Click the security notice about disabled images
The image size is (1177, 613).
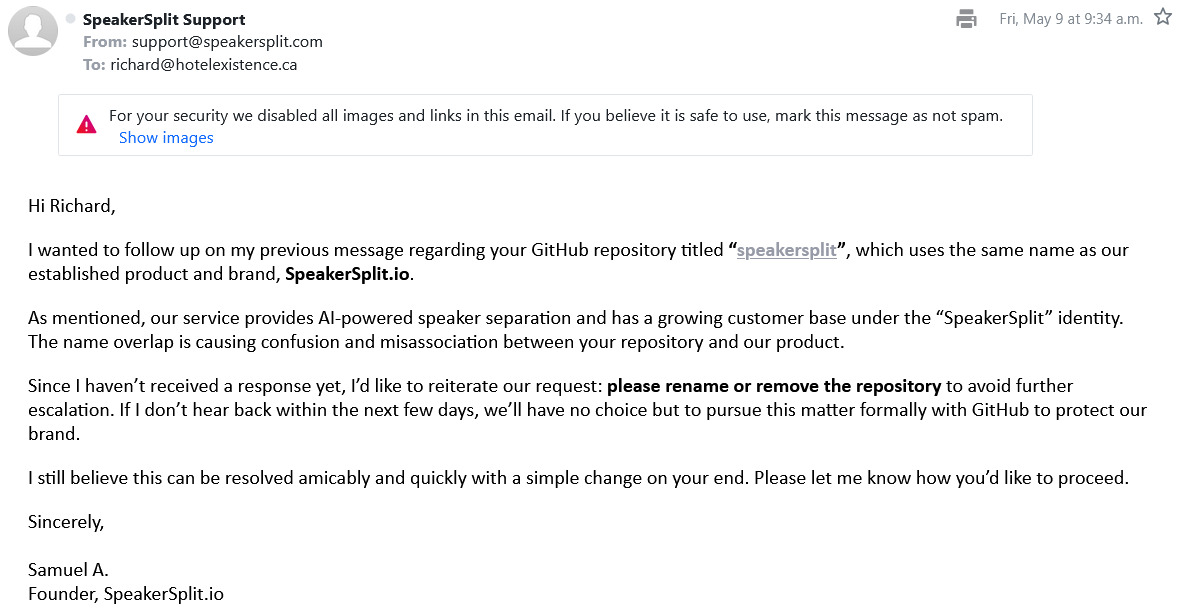(555, 116)
